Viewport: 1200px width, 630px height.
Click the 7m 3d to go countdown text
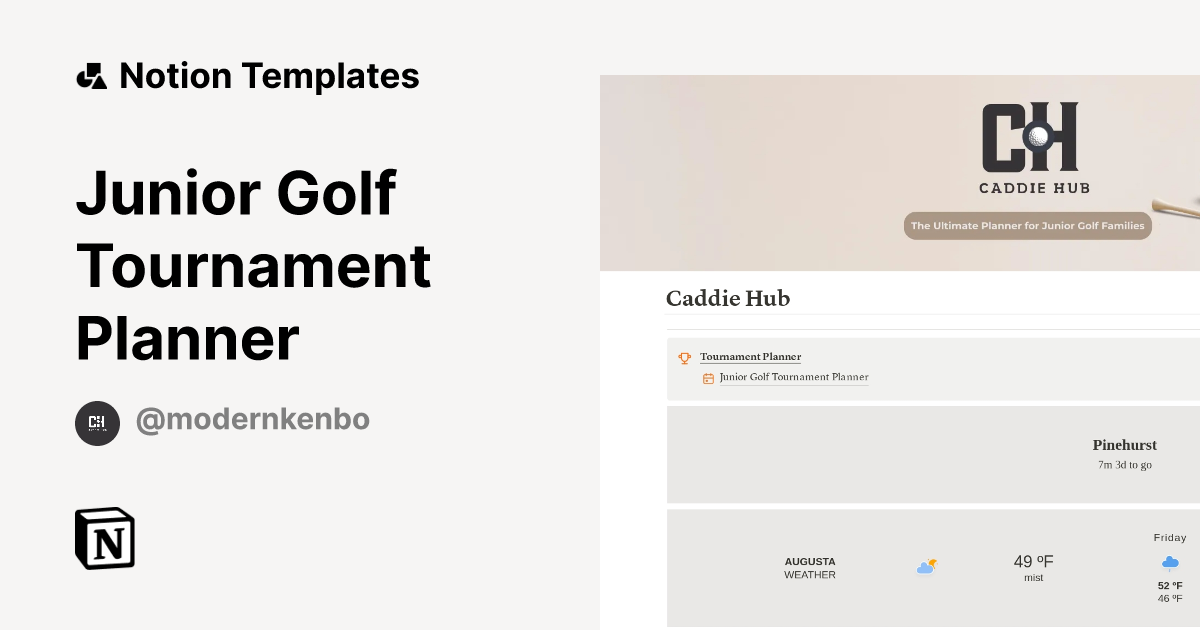coord(1124,465)
